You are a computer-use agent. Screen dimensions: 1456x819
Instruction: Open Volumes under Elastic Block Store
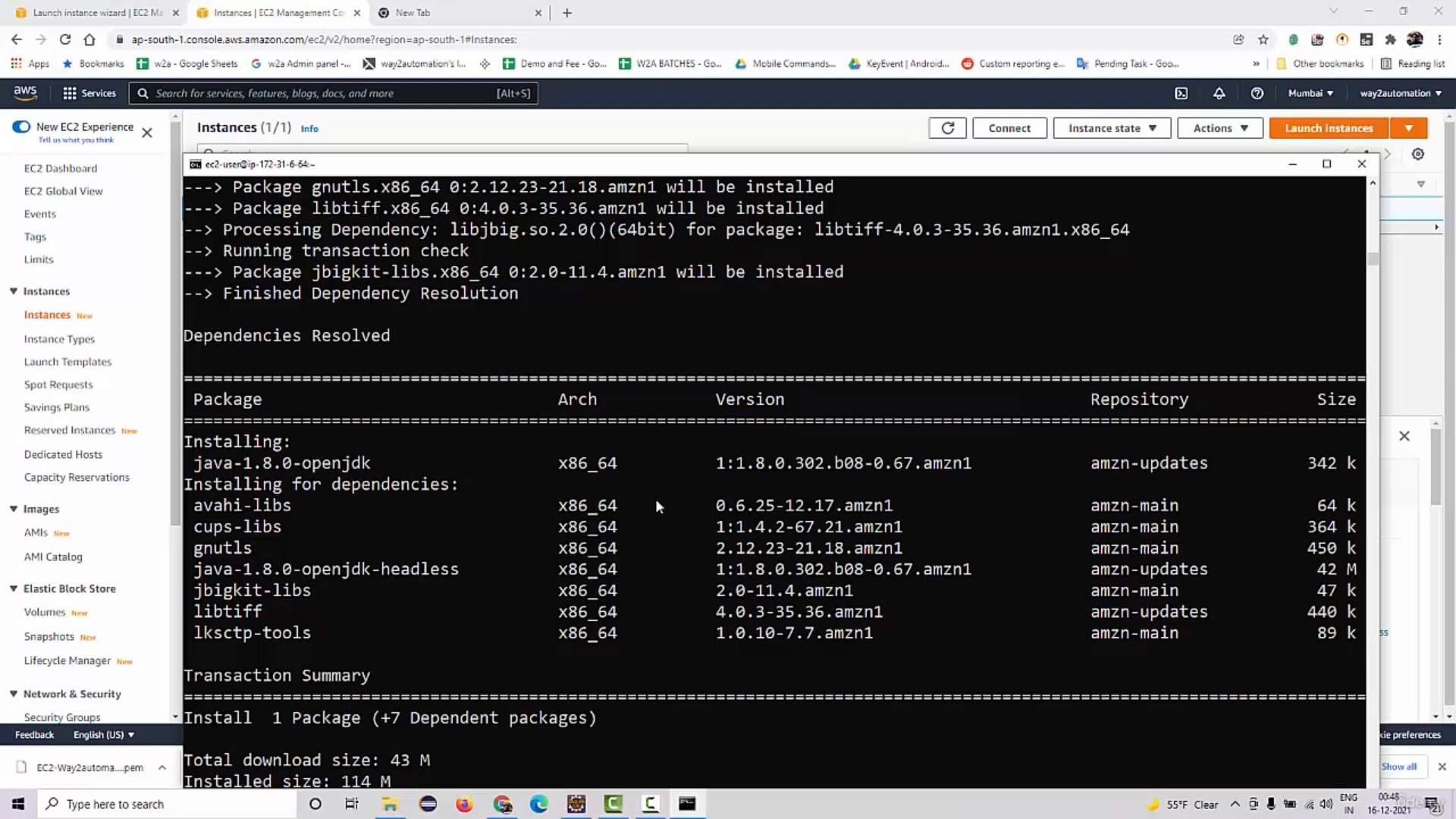click(x=45, y=612)
